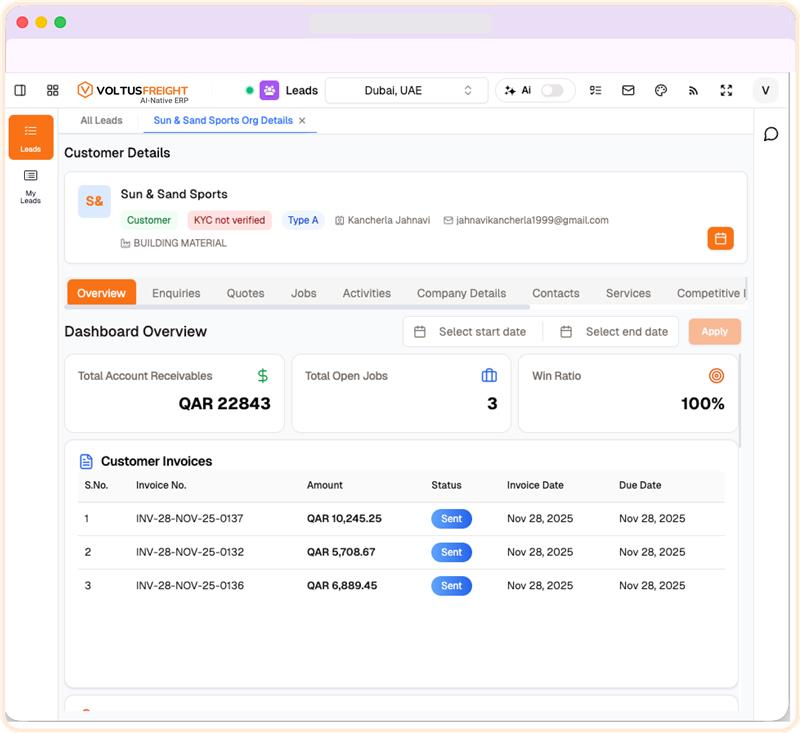
Task: Click the Sent status for INV-28-NOV-25-0137
Action: point(452,519)
